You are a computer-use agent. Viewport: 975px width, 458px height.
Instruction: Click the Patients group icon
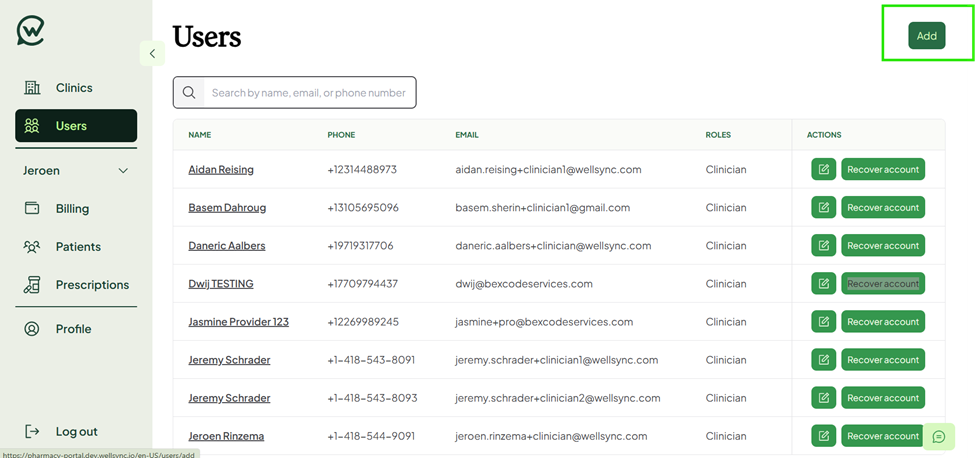[32, 247]
